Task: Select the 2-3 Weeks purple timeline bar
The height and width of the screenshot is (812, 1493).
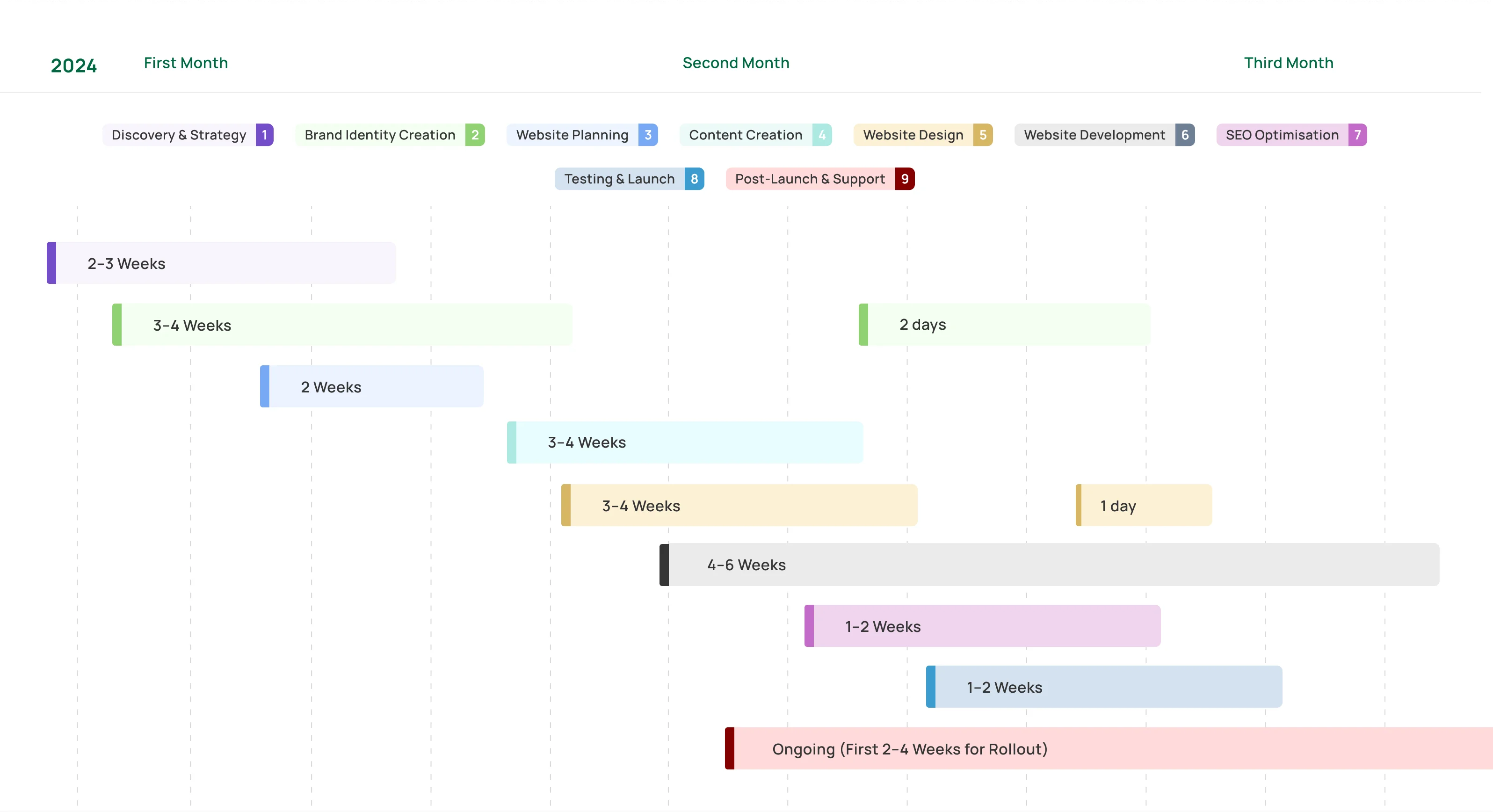Action: (x=221, y=263)
